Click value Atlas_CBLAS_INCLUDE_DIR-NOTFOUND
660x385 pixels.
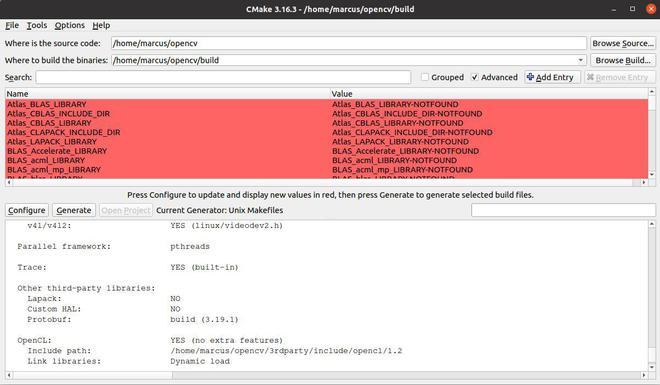pos(407,114)
